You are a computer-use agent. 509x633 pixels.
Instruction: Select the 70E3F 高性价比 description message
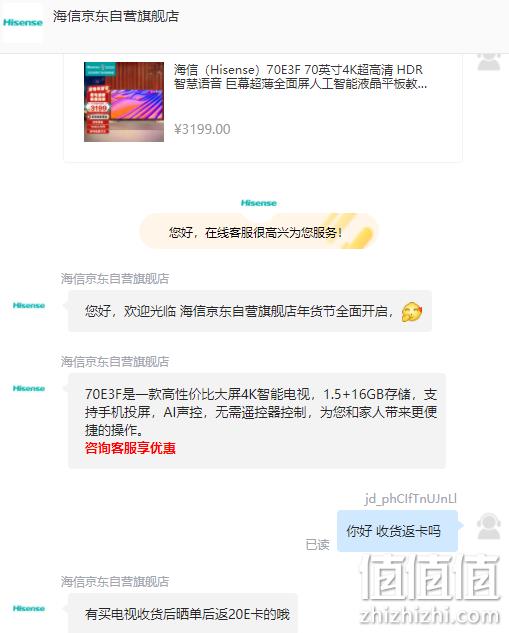pos(257,421)
